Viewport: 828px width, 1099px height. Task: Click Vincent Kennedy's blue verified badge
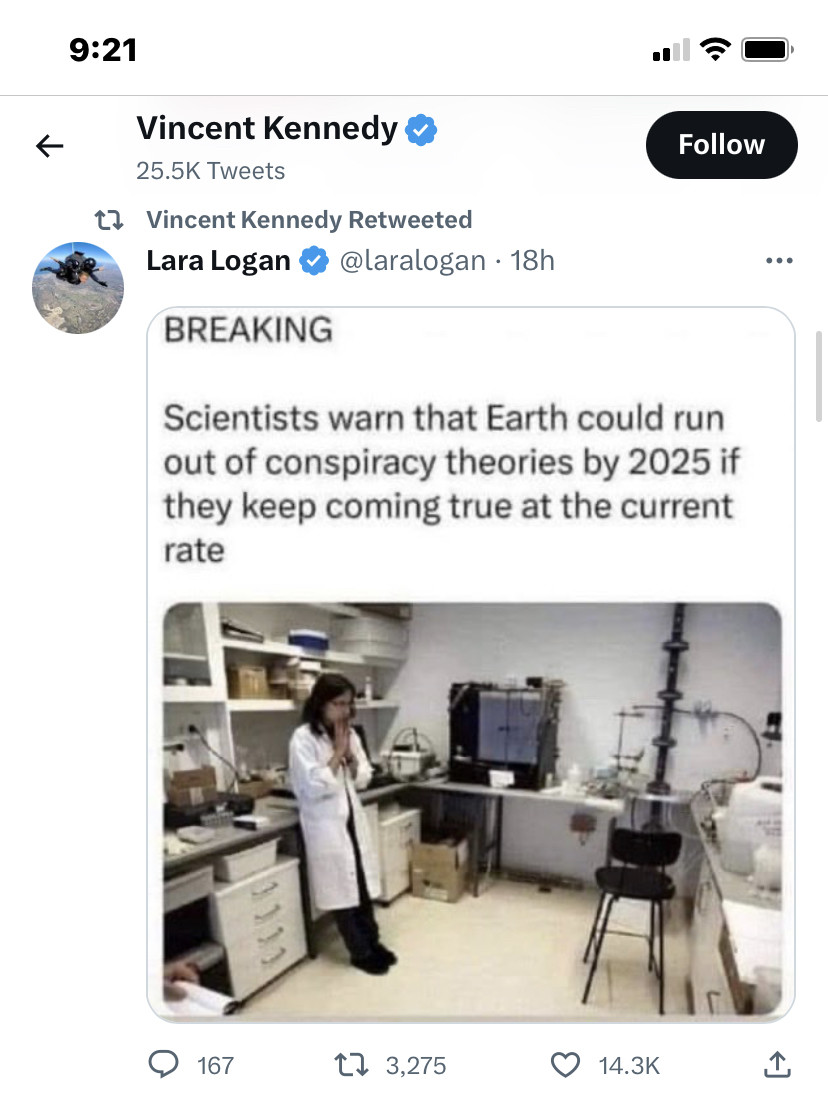pos(420,129)
